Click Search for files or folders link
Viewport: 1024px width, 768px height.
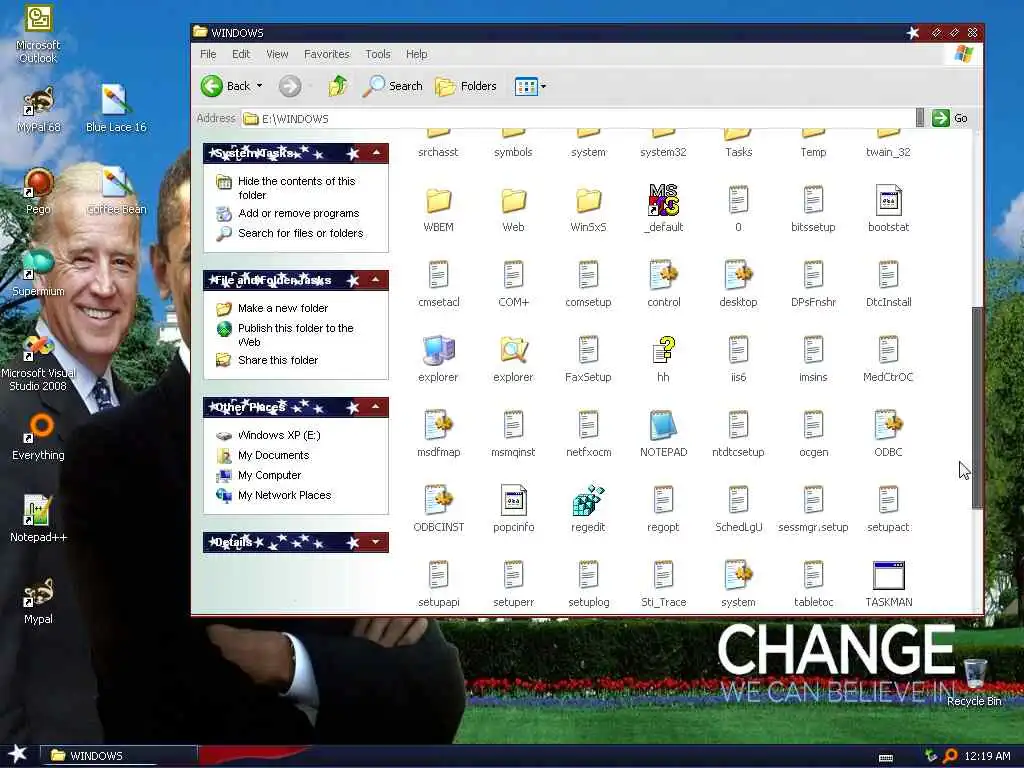[x=300, y=233]
